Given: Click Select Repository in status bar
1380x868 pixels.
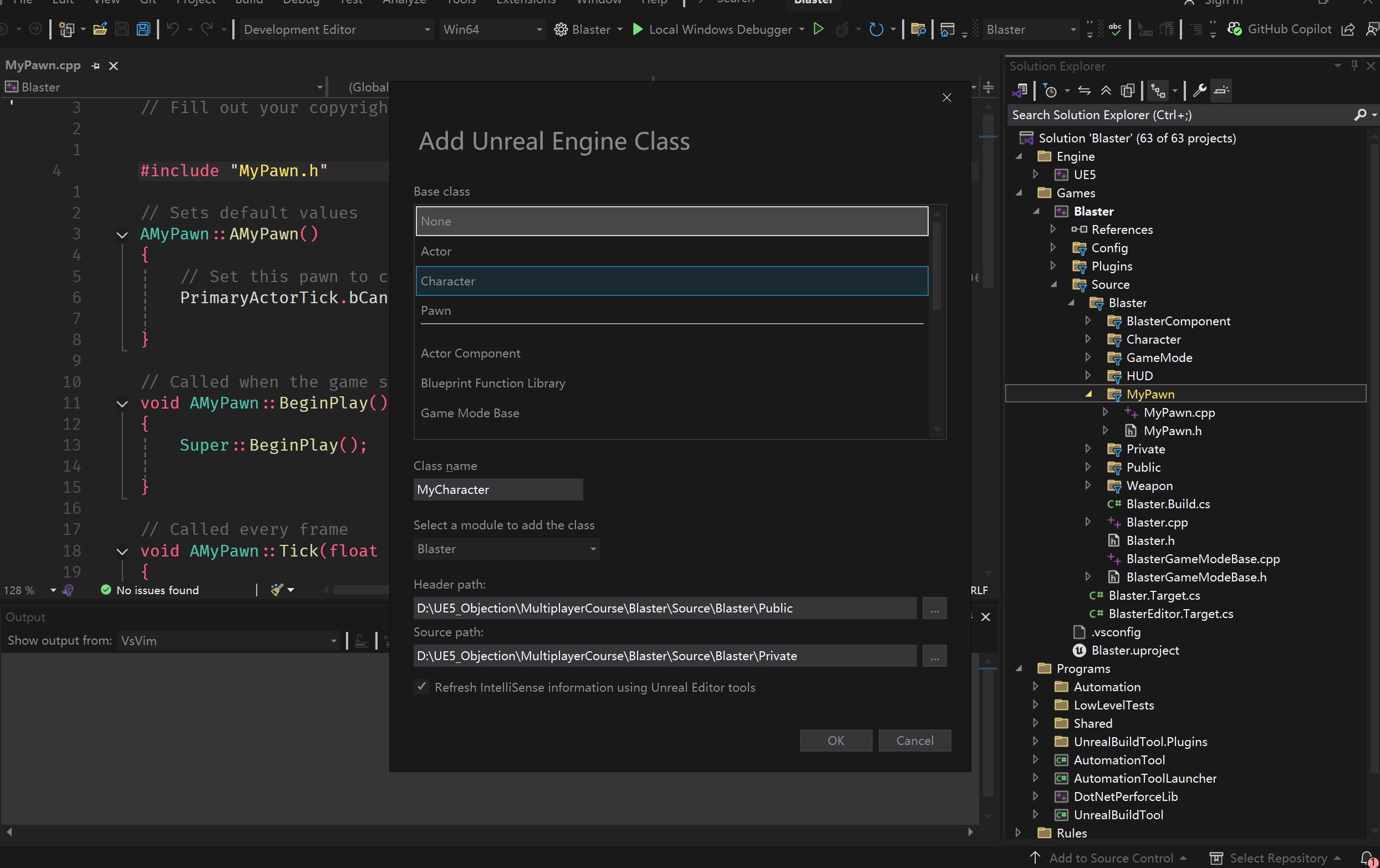Looking at the screenshot, I should click(x=1275, y=857).
